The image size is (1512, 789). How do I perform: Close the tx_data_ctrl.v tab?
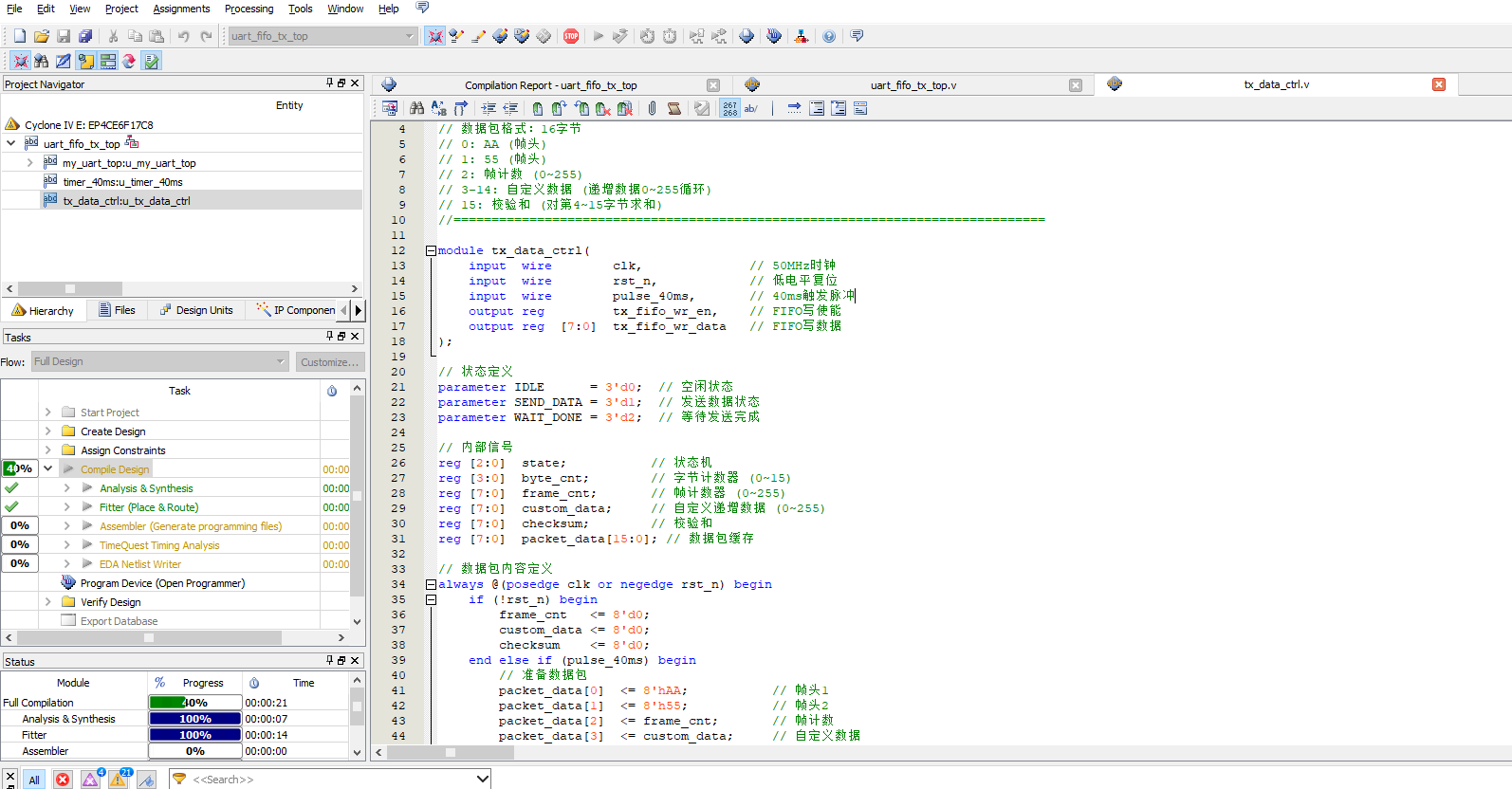[1439, 84]
